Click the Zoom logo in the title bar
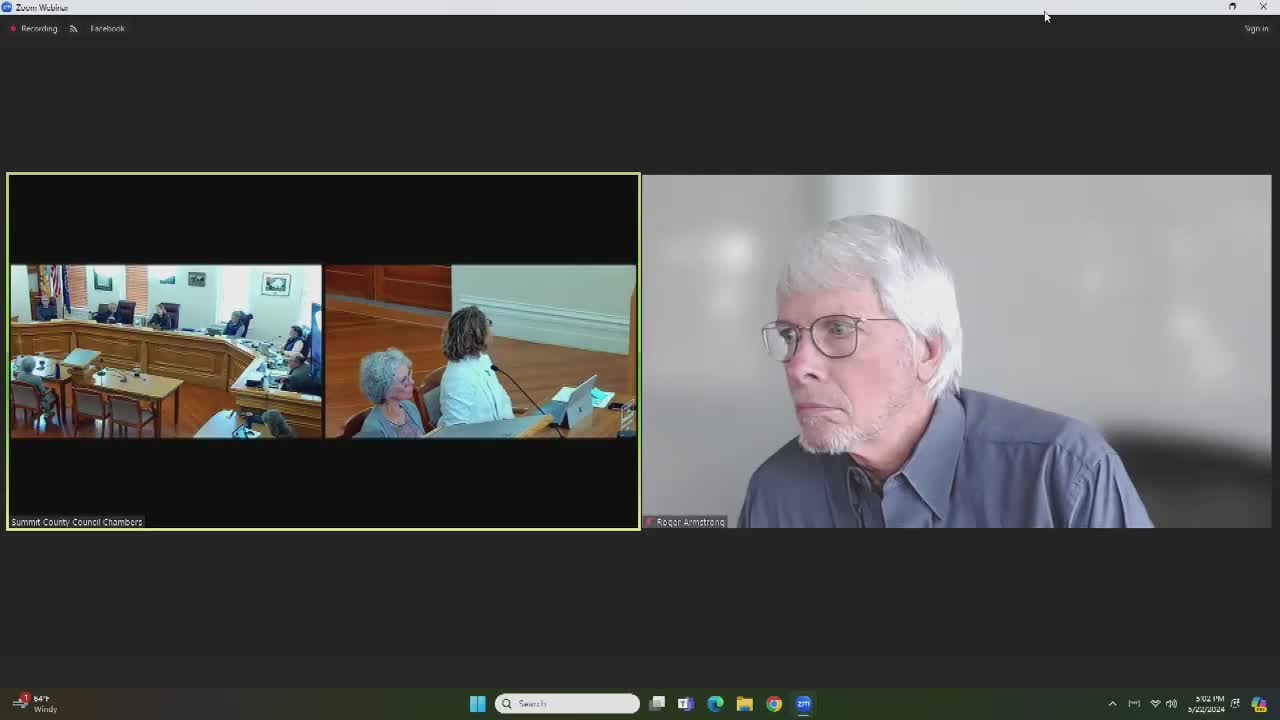1280x720 pixels. coord(7,7)
